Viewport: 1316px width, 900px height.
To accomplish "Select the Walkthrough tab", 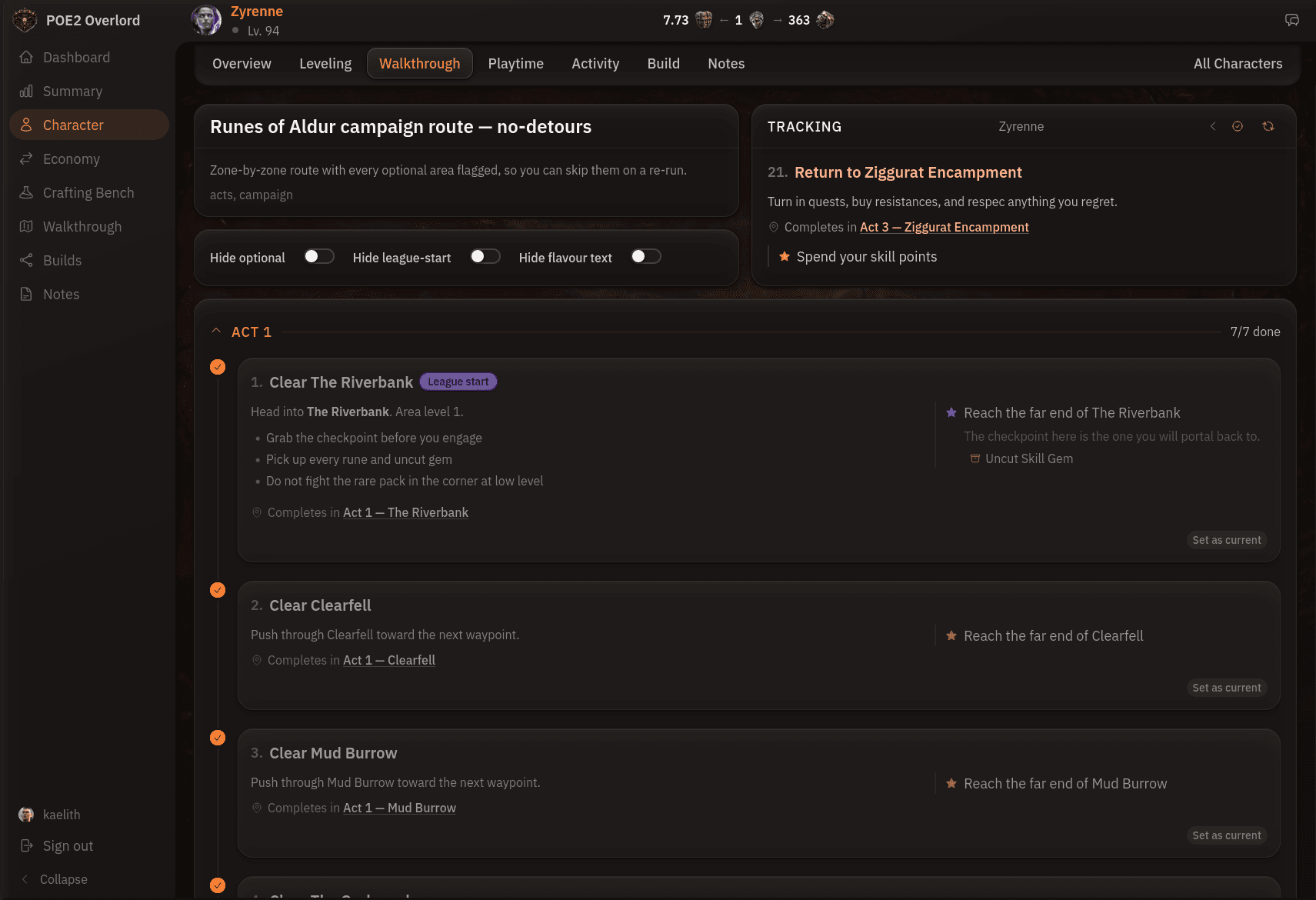I will [420, 64].
